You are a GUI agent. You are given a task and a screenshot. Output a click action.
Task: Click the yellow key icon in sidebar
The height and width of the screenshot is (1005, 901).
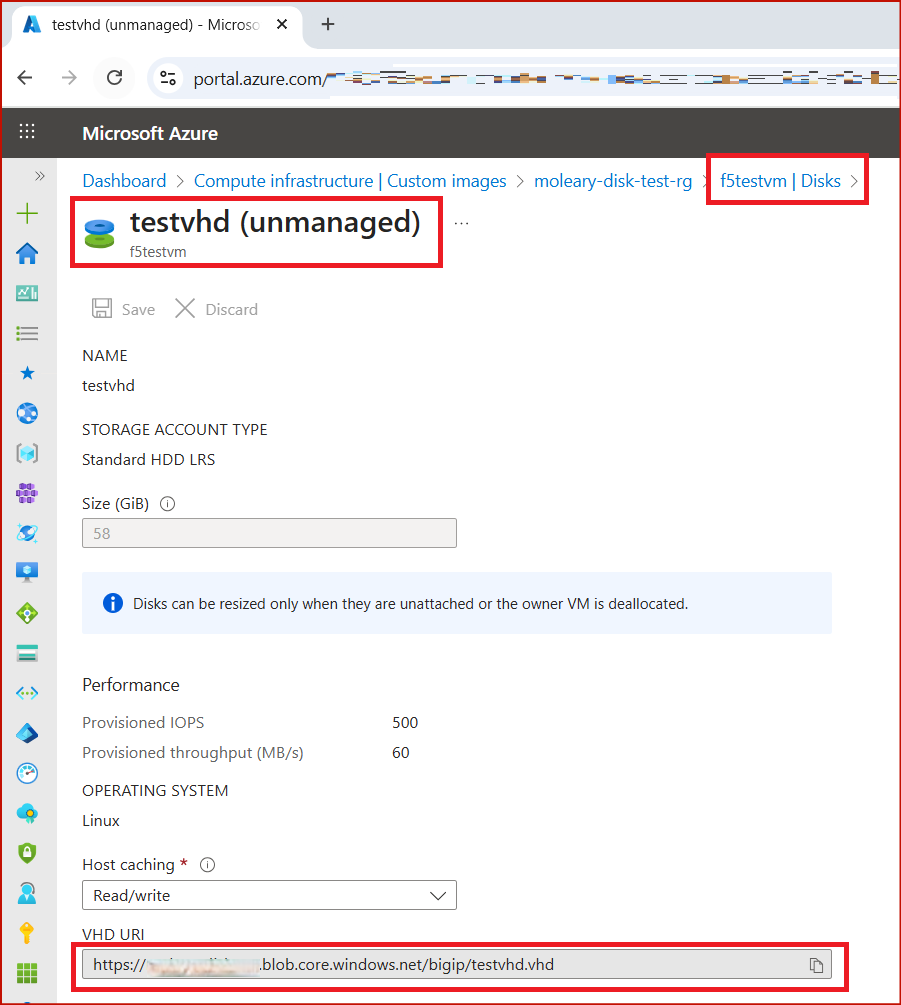click(x=27, y=933)
